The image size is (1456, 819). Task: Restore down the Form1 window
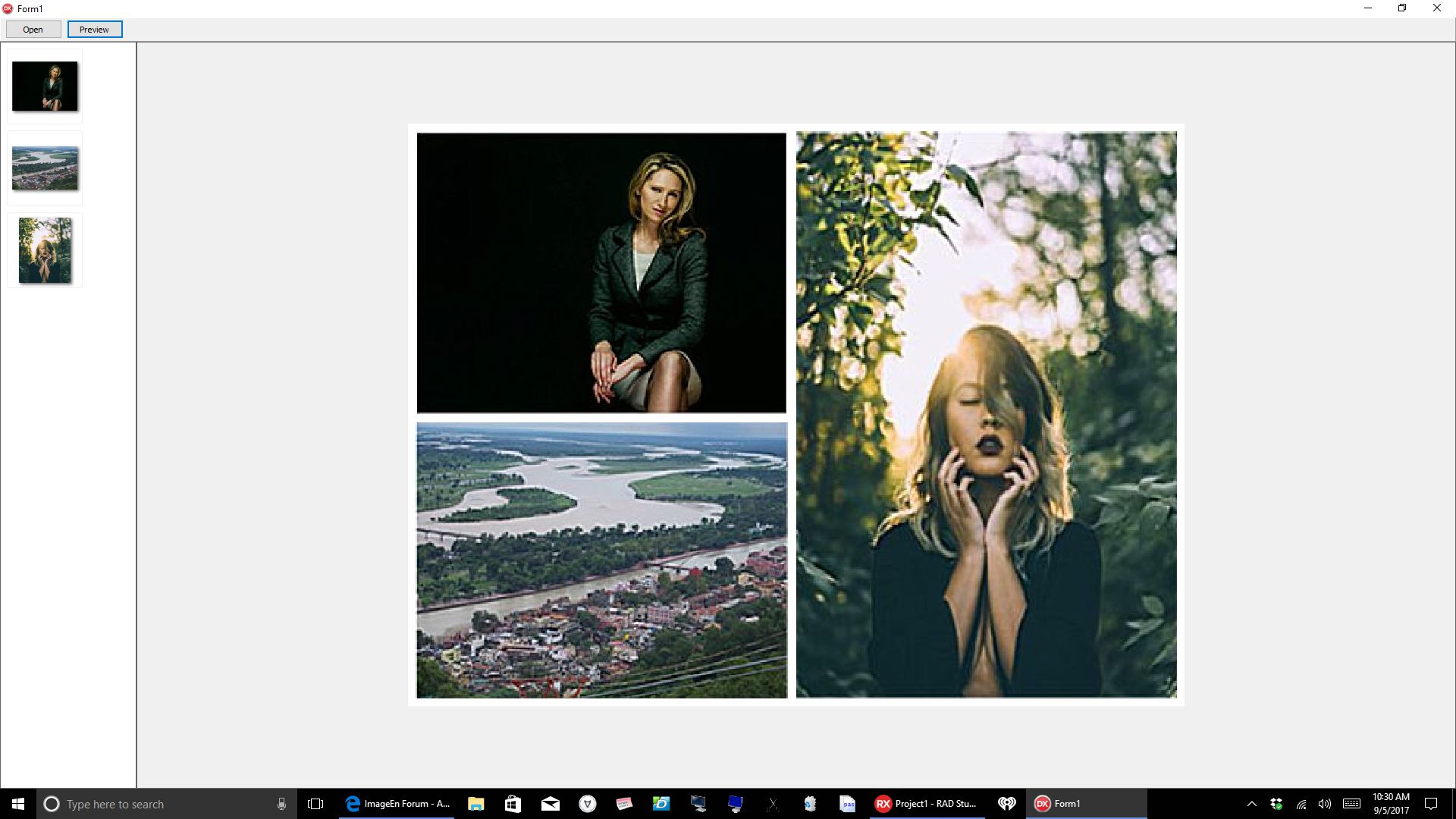coord(1402,8)
